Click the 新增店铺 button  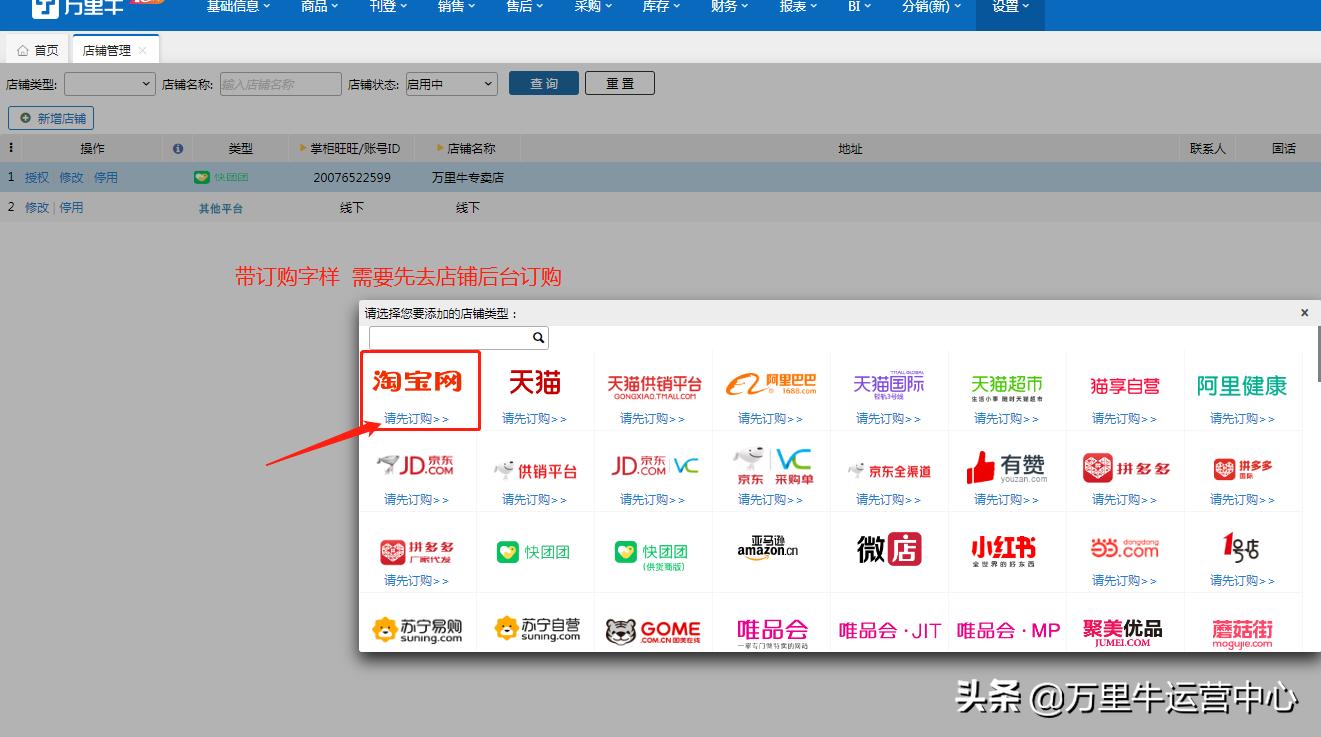pyautogui.click(x=50, y=117)
